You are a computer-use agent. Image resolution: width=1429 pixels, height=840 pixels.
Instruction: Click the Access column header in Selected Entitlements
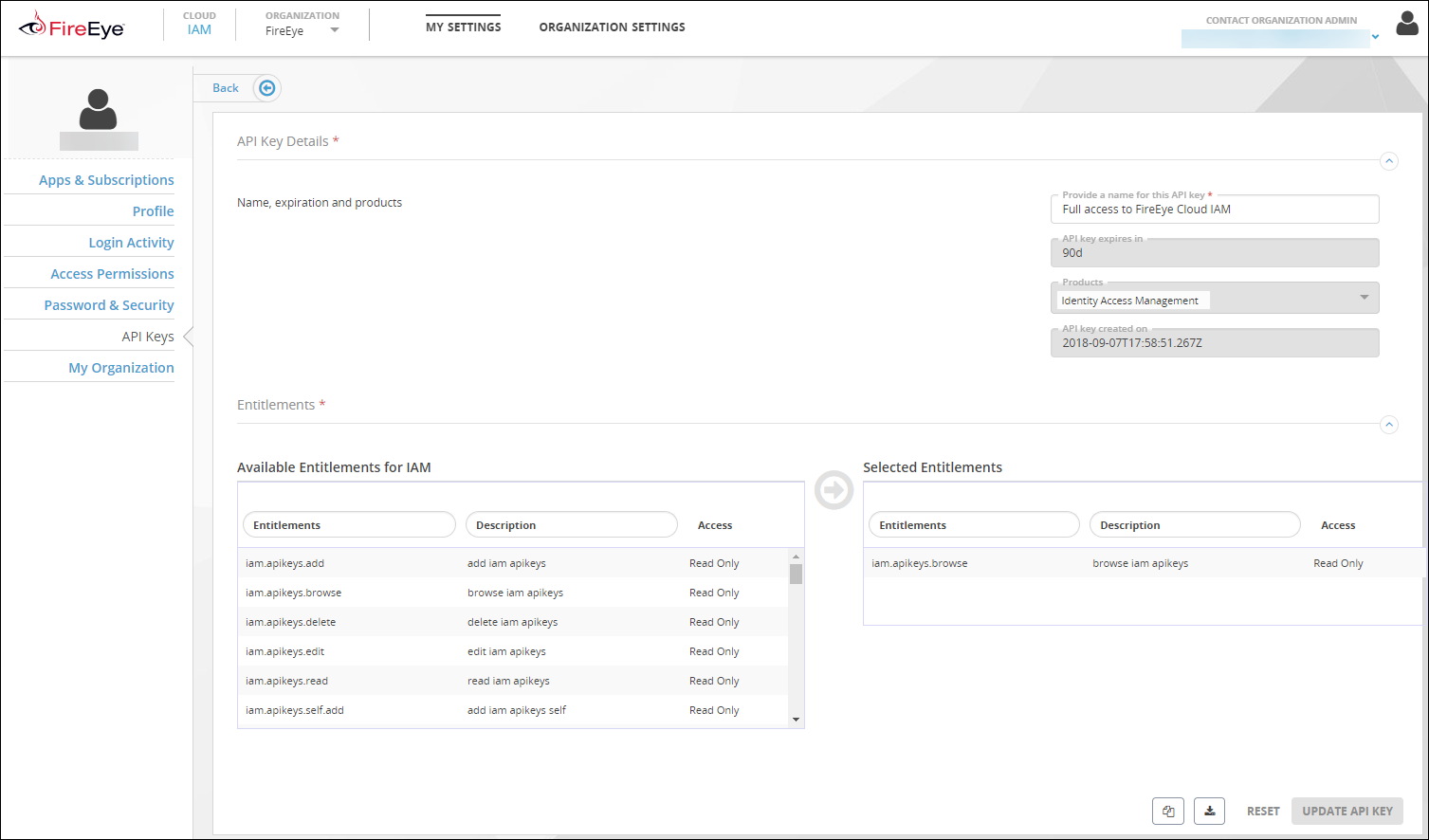(x=1338, y=525)
